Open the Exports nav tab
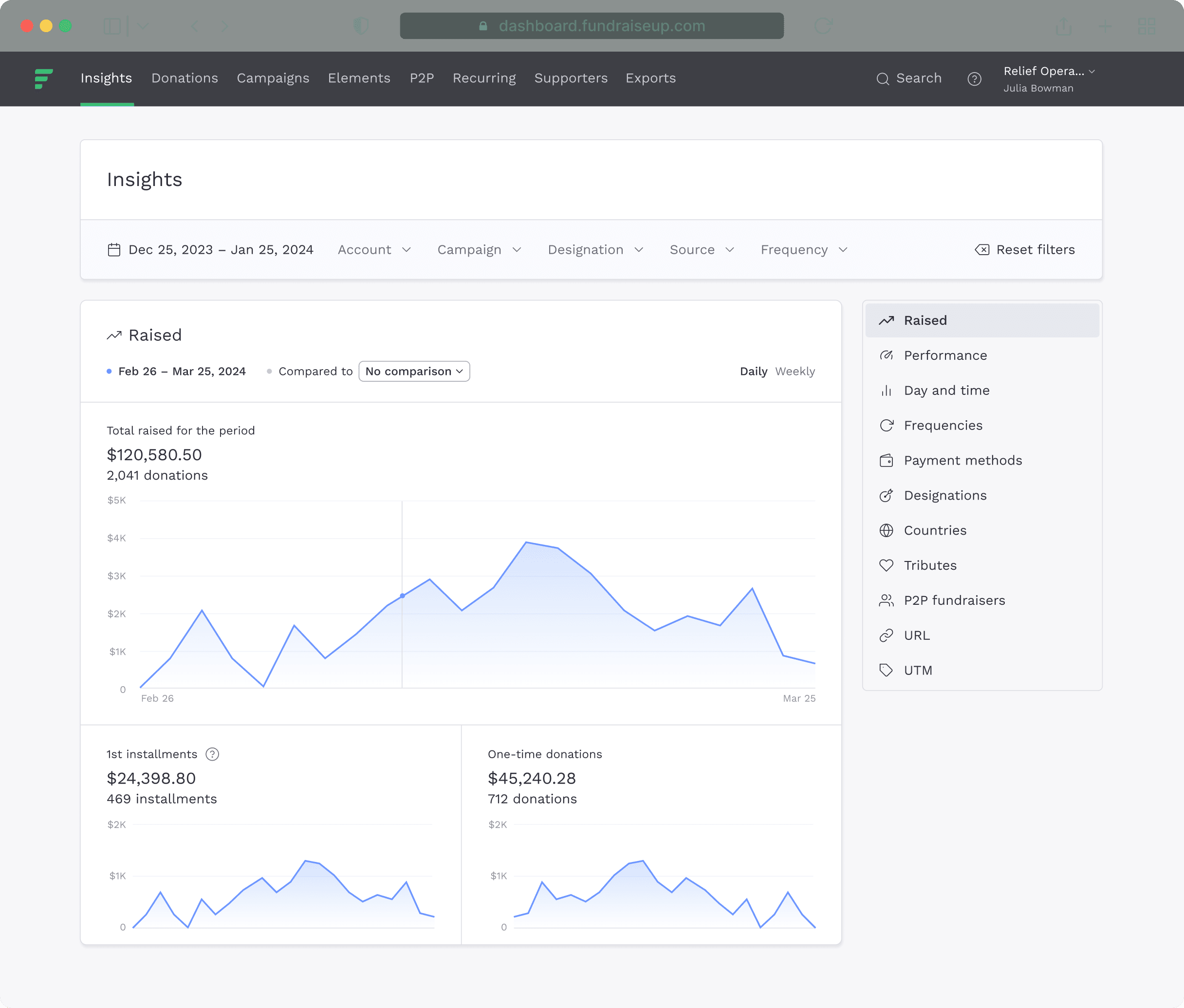The height and width of the screenshot is (1008, 1184). point(650,78)
